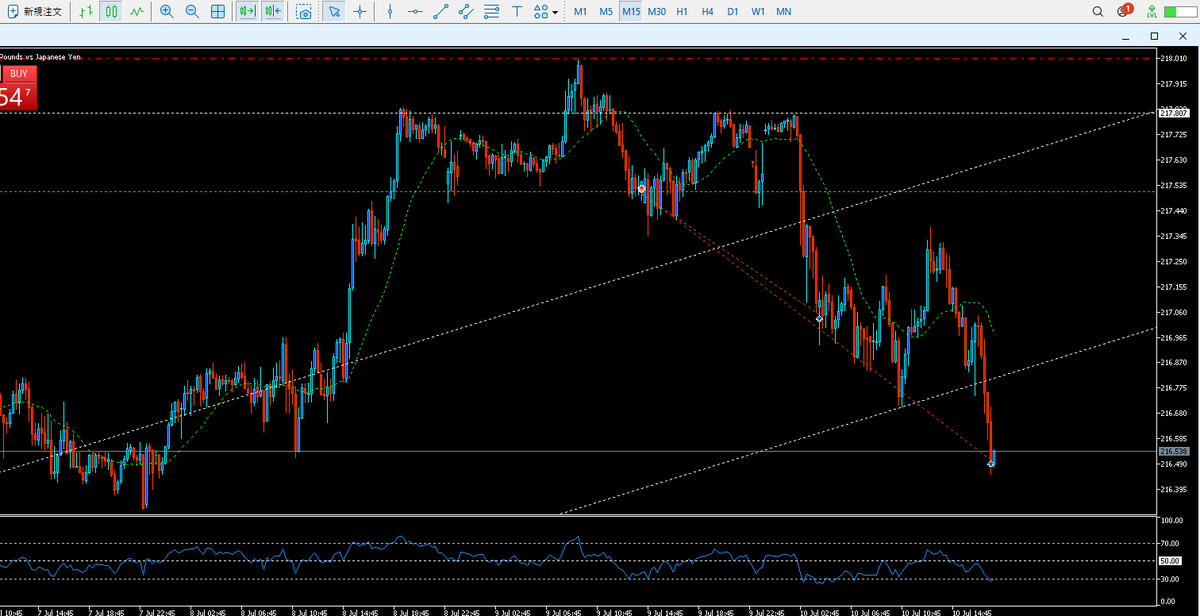
Task: Draw a horizontal line on chart
Action: [415, 12]
